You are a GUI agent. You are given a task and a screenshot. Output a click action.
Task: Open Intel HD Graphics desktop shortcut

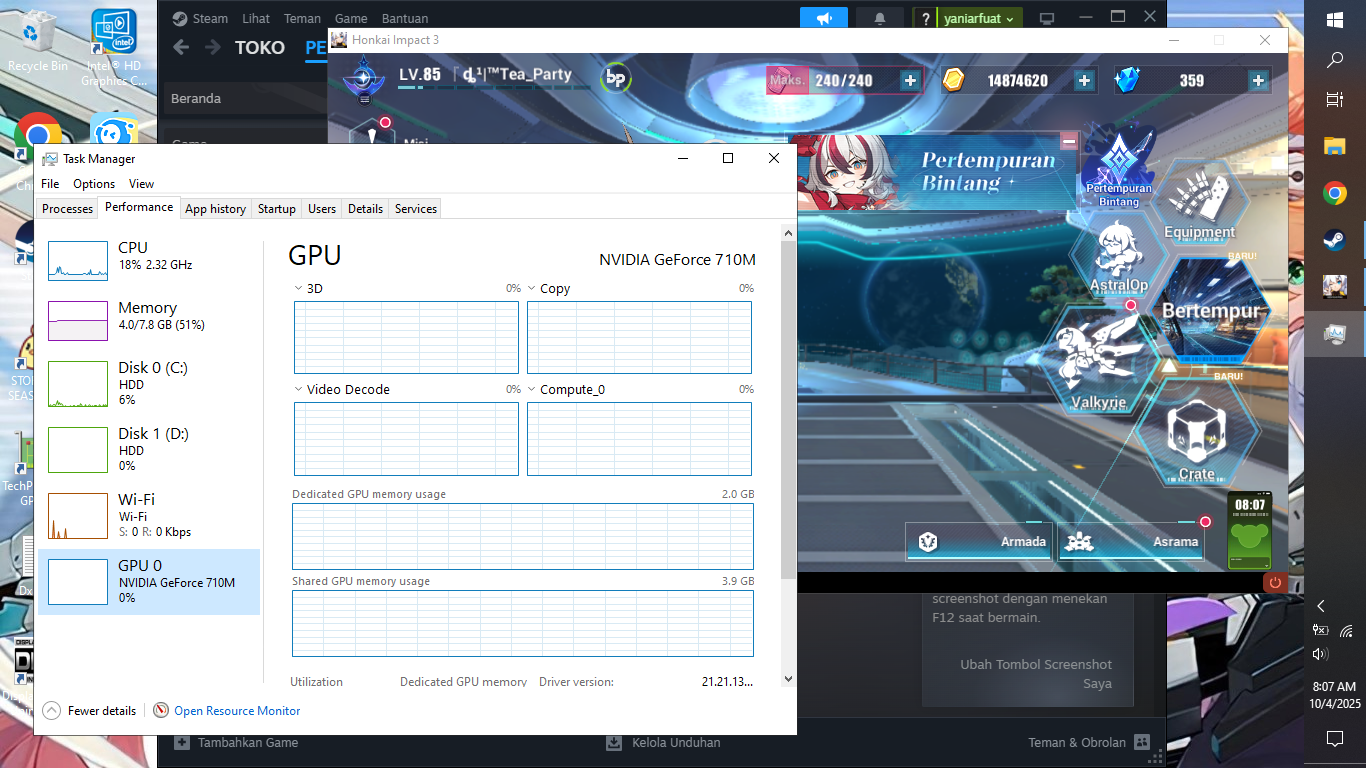click(113, 48)
